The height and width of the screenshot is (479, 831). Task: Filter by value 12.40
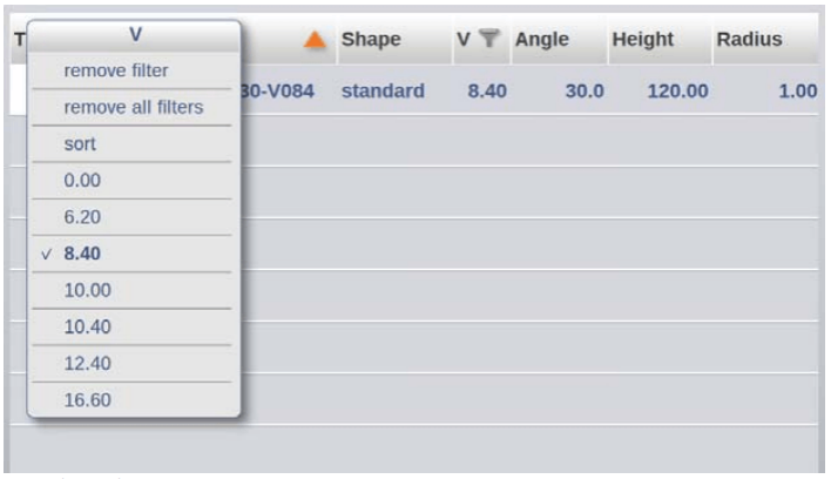87,363
